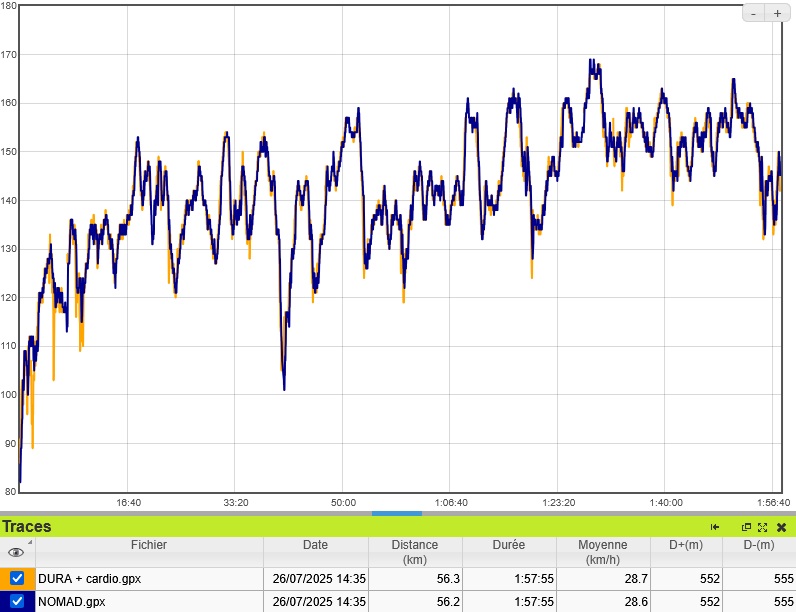This screenshot has width=796, height=612.
Task: Detach the Traces panel into a separate window
Action: tap(746, 527)
